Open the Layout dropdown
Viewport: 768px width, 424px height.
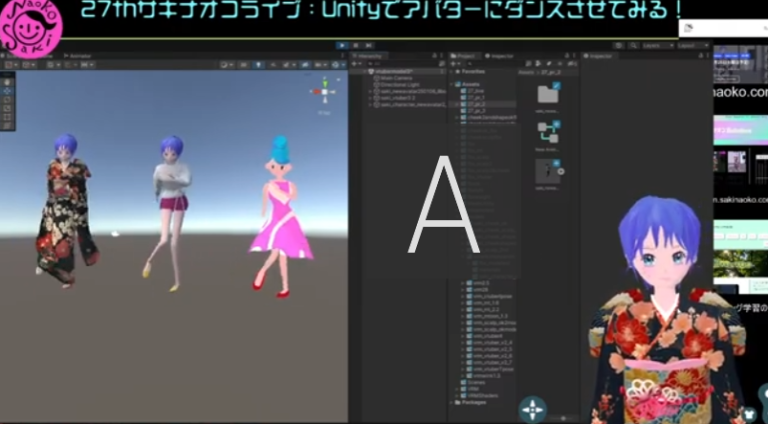click(x=692, y=45)
